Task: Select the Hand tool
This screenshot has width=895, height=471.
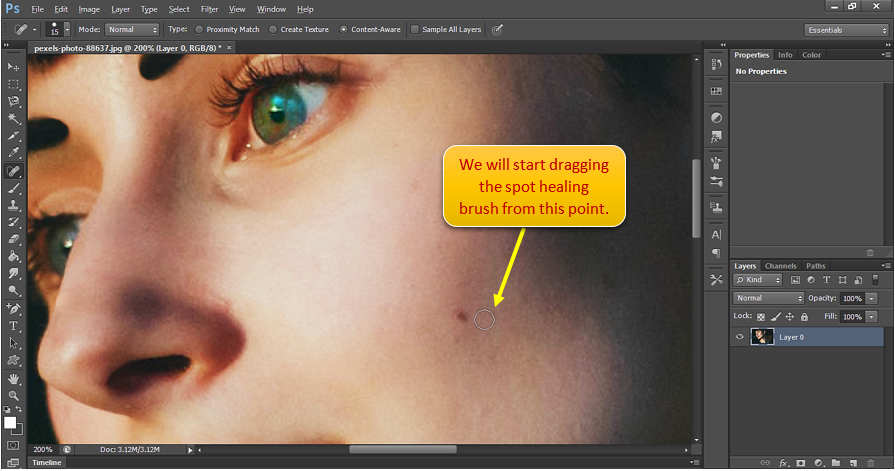Action: [13, 379]
